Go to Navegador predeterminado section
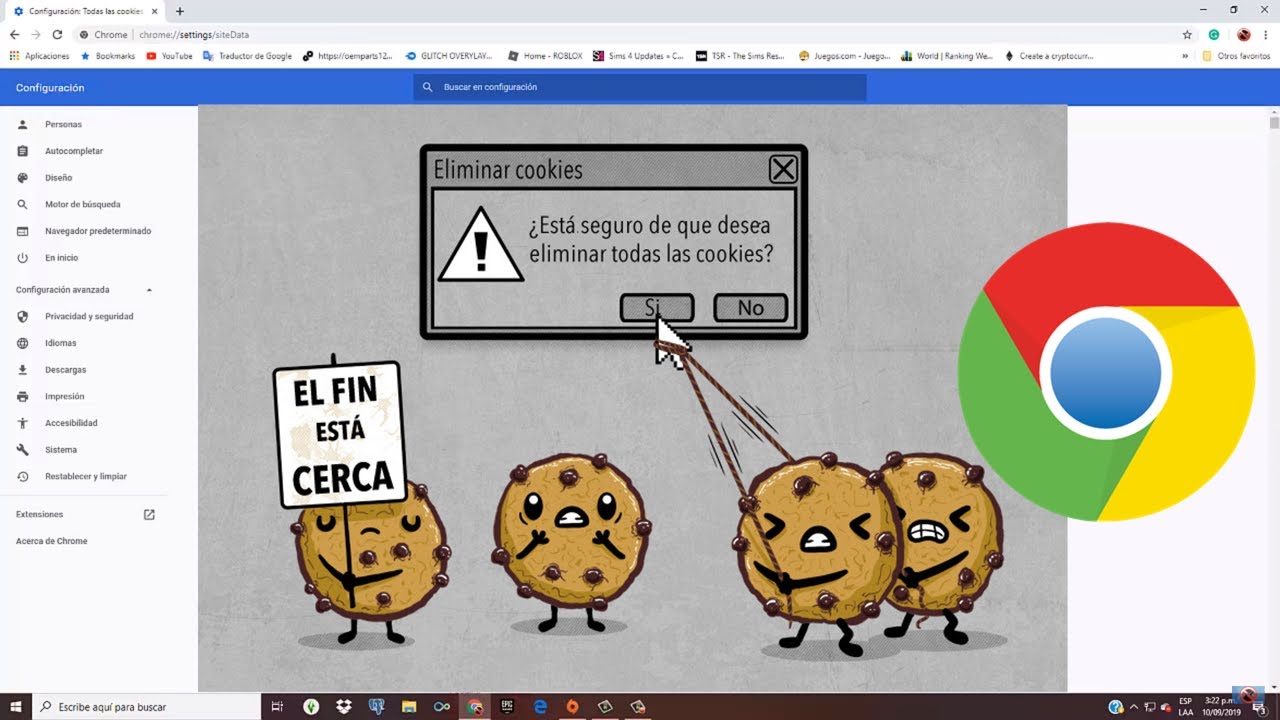 coord(98,231)
